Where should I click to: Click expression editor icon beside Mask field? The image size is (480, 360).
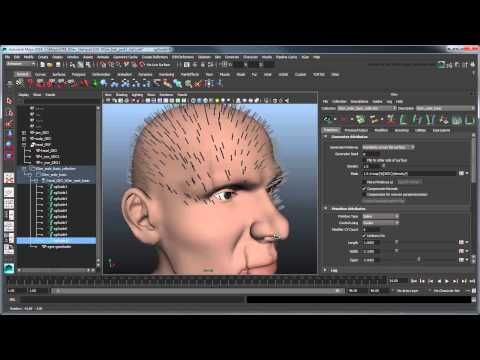[461, 173]
